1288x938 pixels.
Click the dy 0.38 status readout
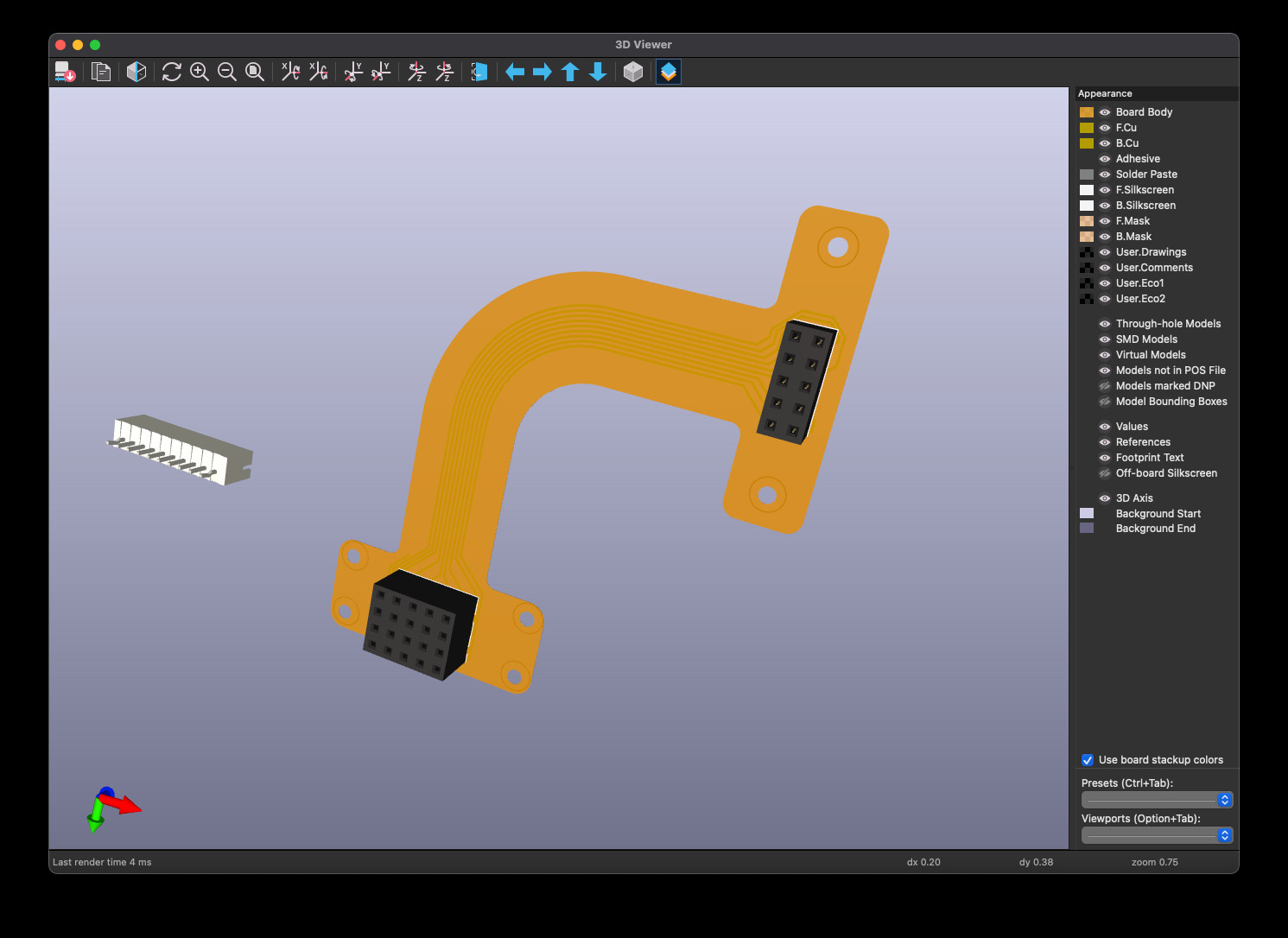click(1036, 862)
